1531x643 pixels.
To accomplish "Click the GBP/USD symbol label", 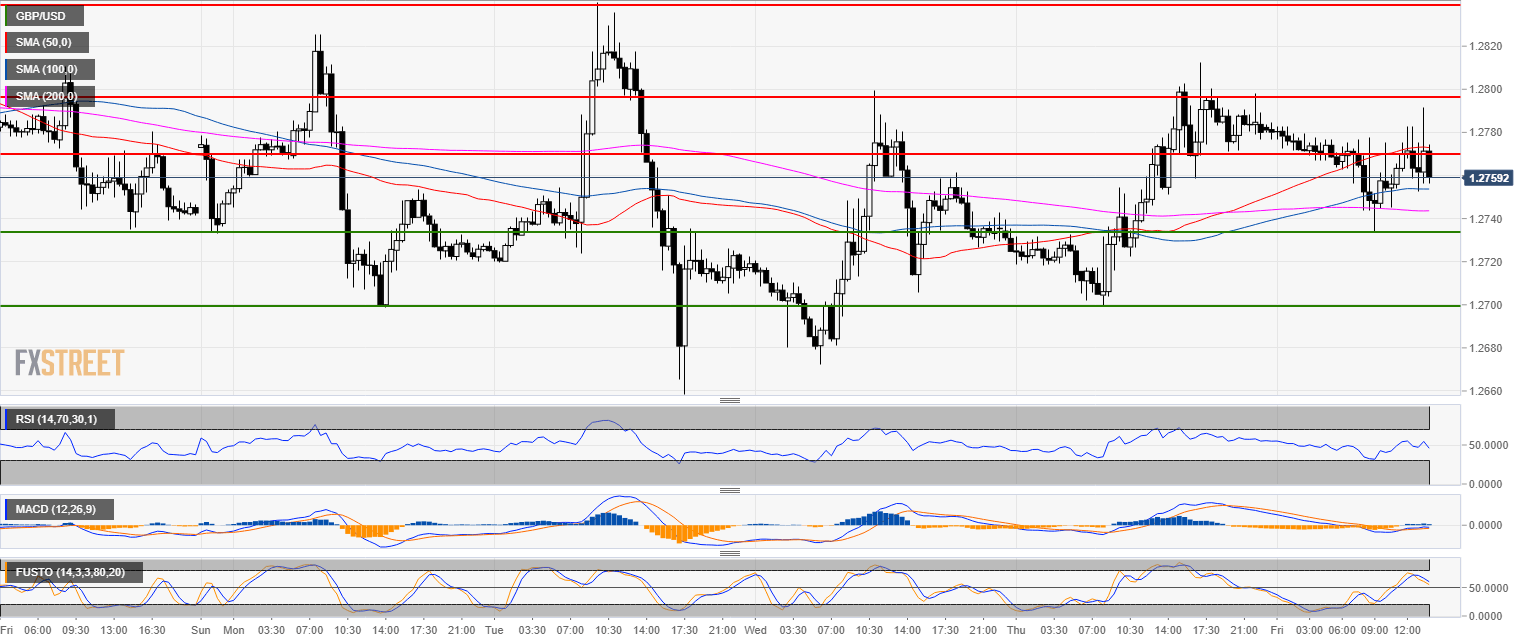I will pyautogui.click(x=43, y=17).
